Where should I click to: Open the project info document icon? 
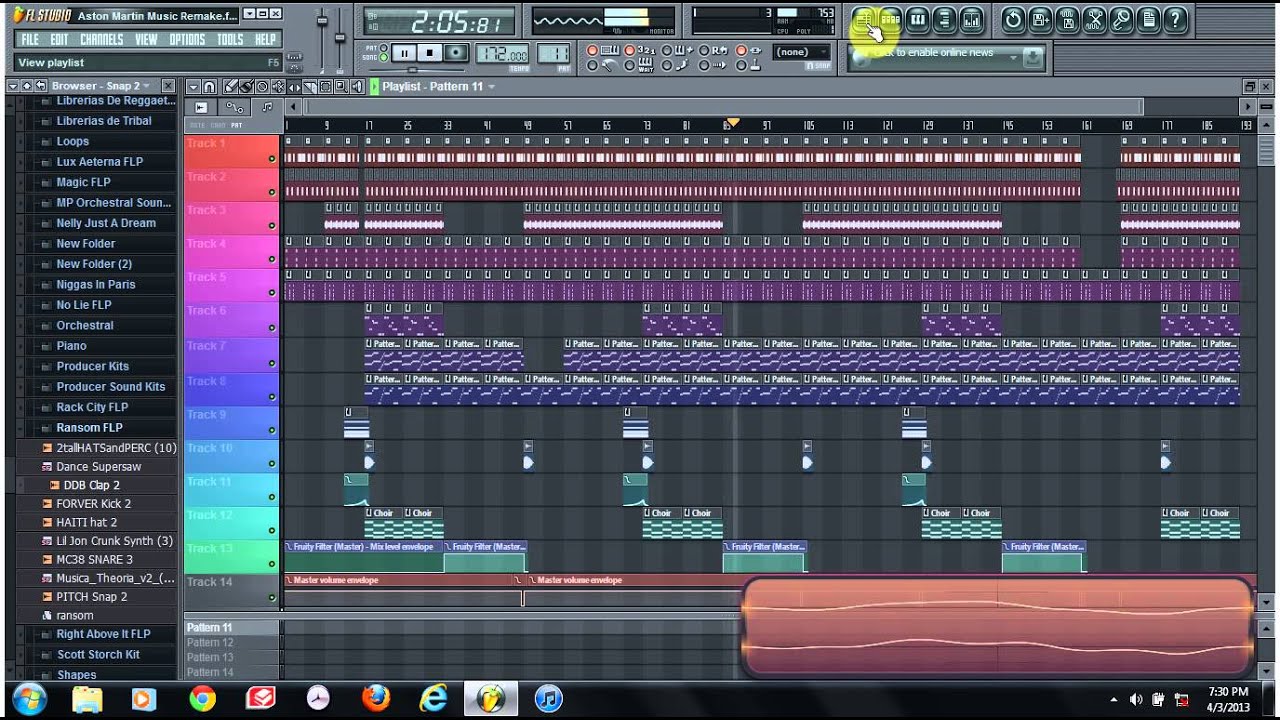point(1148,19)
